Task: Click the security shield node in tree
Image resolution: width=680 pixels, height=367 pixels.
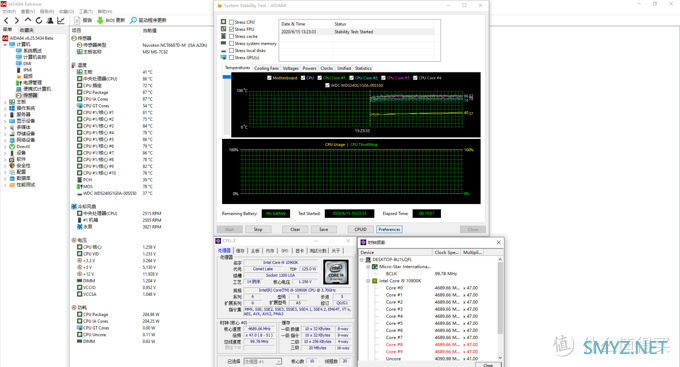Action: [12, 166]
